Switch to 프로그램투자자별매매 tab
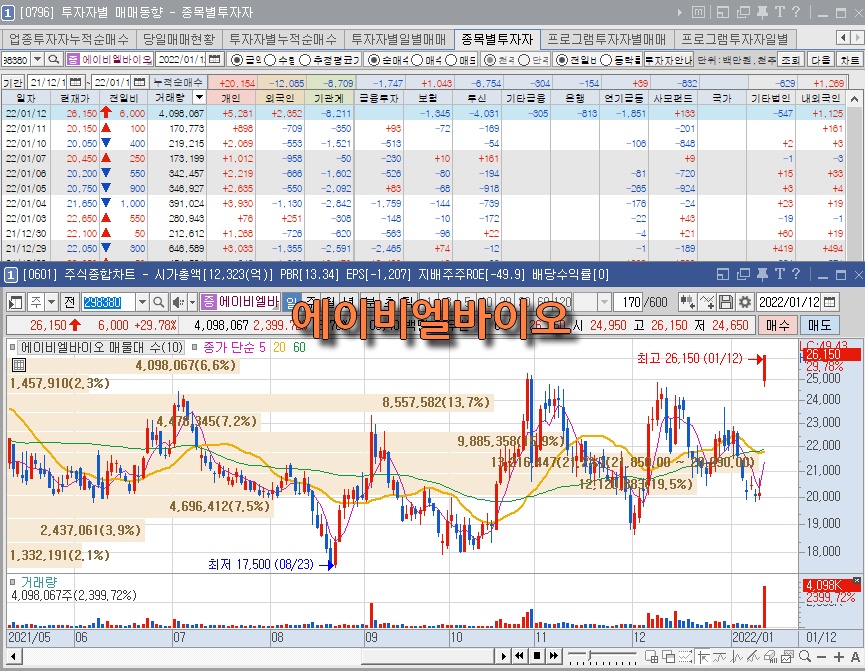Image resolution: width=865 pixels, height=671 pixels. pyautogui.click(x=607, y=39)
